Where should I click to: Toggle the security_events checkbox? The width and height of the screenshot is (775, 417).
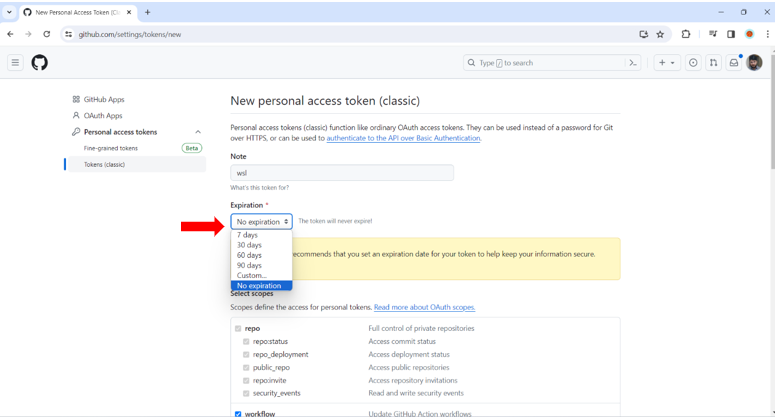pyautogui.click(x=246, y=393)
